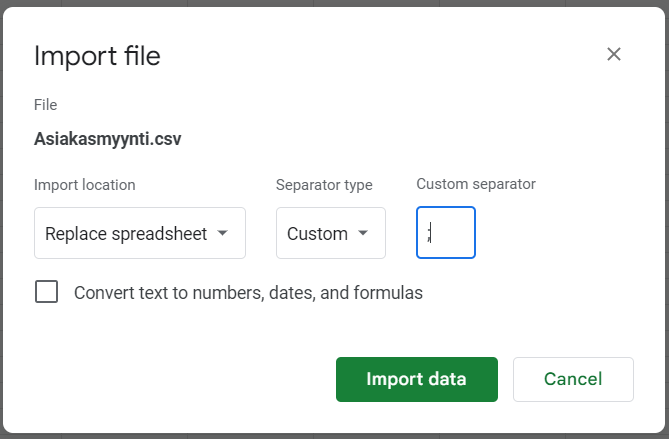Click the Asiakasmyynti.csv file name
The height and width of the screenshot is (439, 669).
[x=108, y=138]
